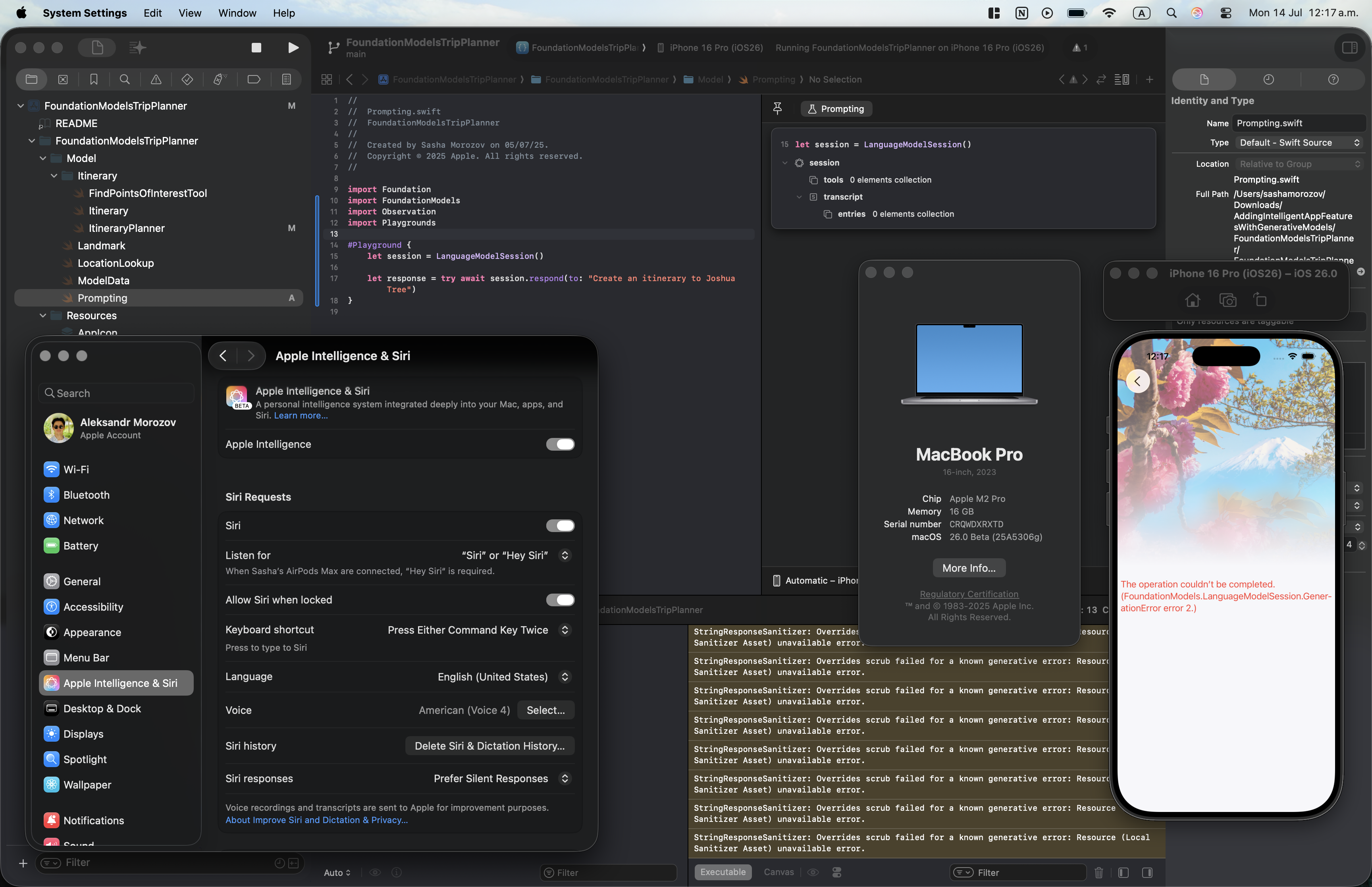Toggle the debug console left pane button
This screenshot has width=1372, height=887.
pos(1123,873)
